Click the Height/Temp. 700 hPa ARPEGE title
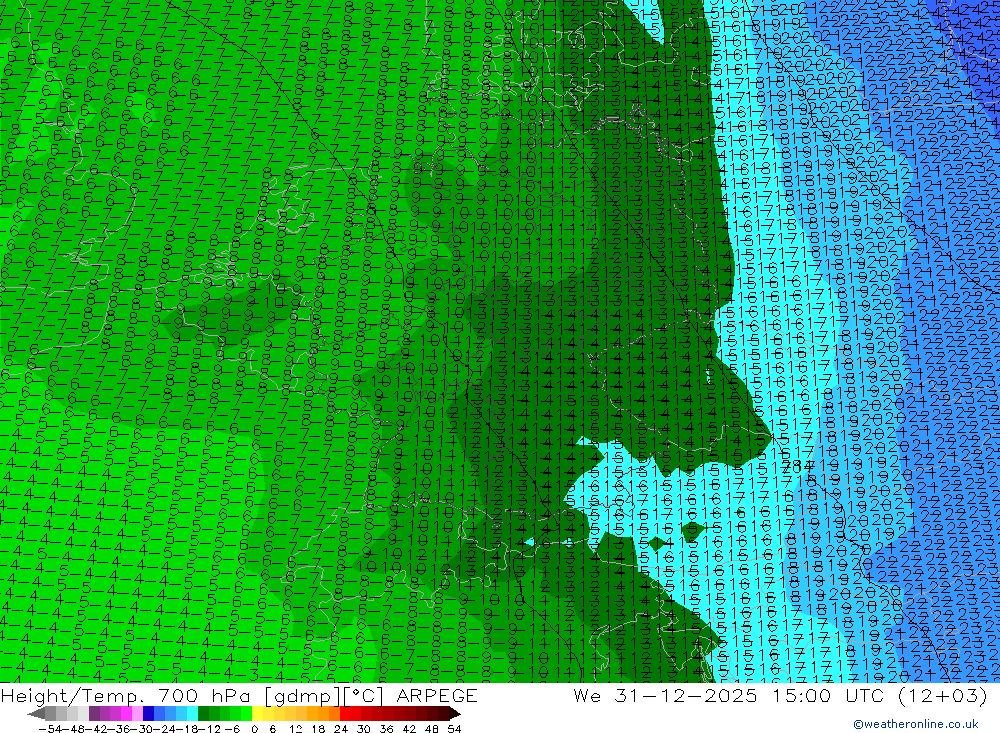 point(239,695)
